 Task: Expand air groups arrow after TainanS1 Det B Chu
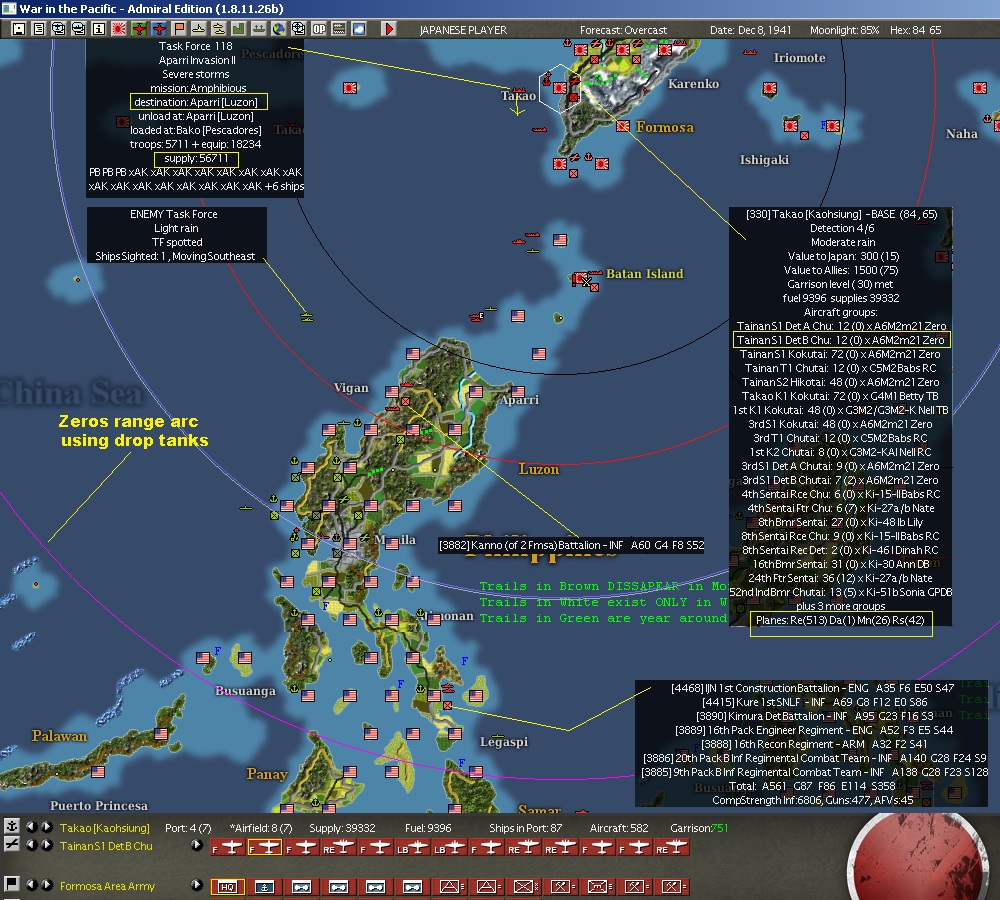(x=197, y=845)
